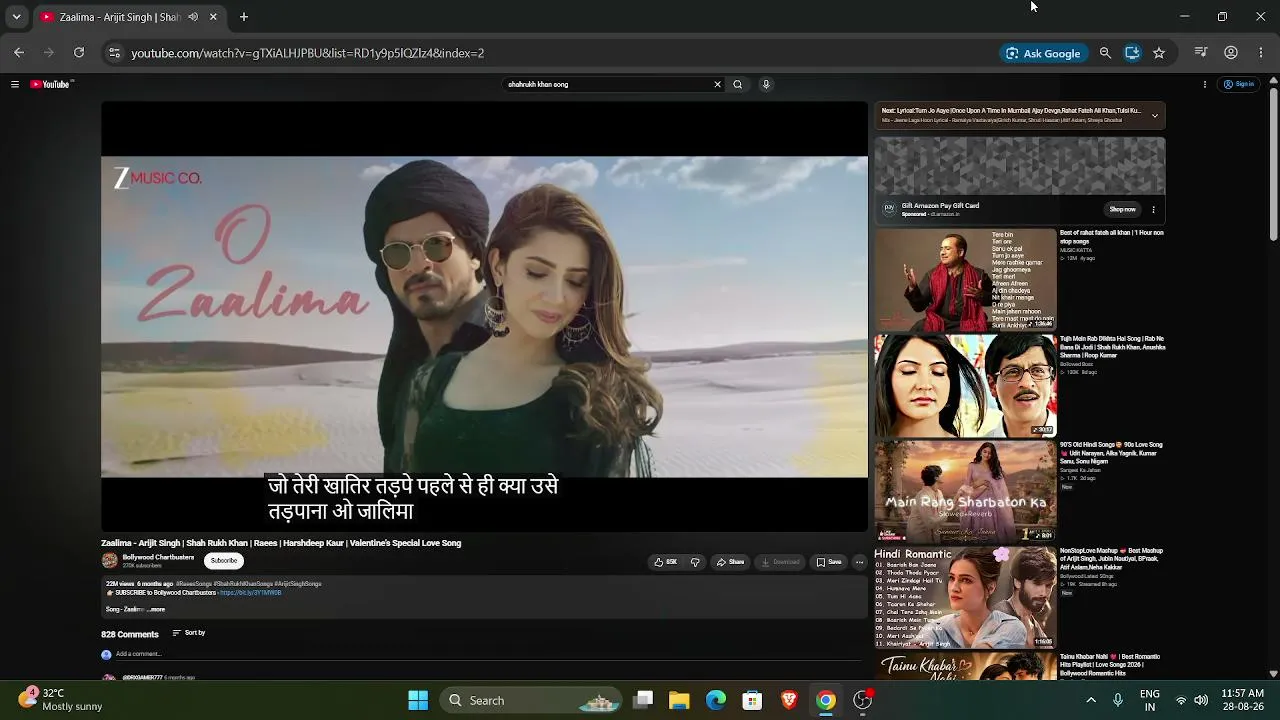Open File Explorer from the taskbar

(679, 700)
